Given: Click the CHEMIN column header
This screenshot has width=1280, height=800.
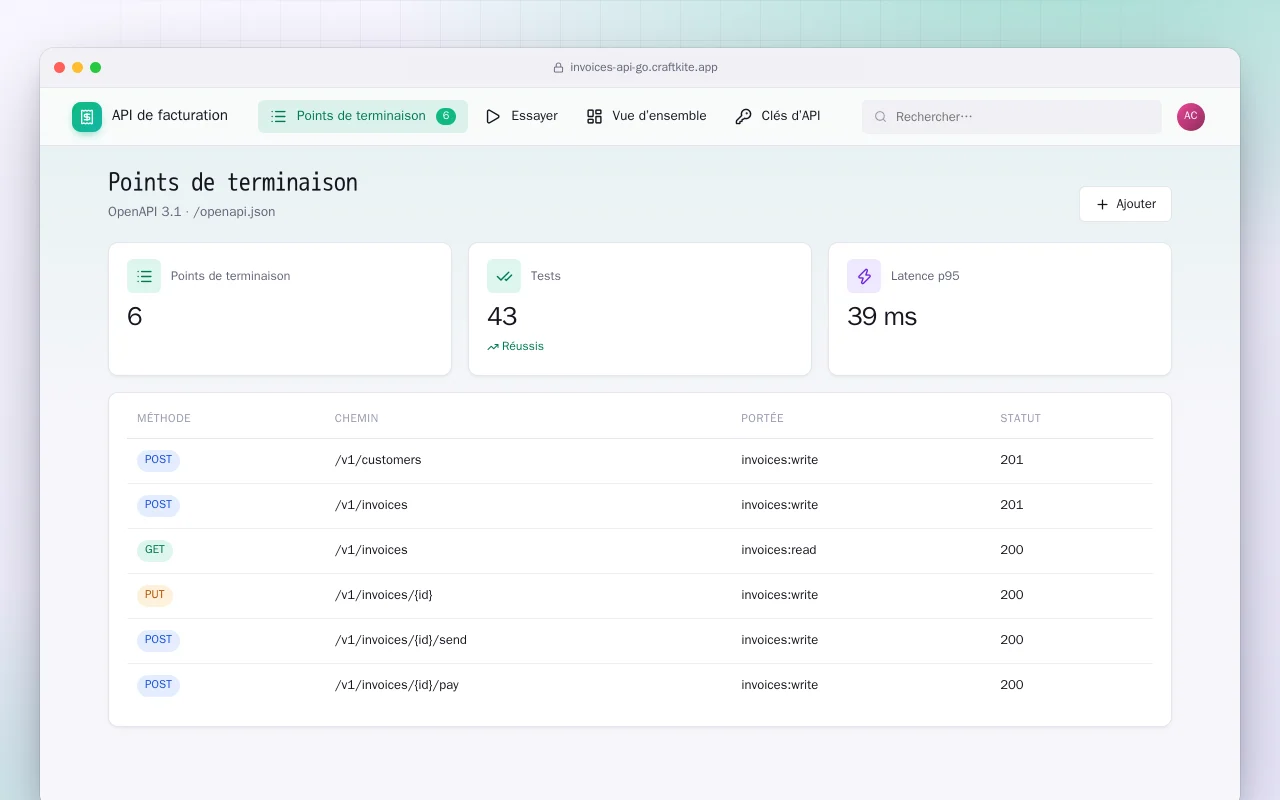Looking at the screenshot, I should (x=357, y=418).
